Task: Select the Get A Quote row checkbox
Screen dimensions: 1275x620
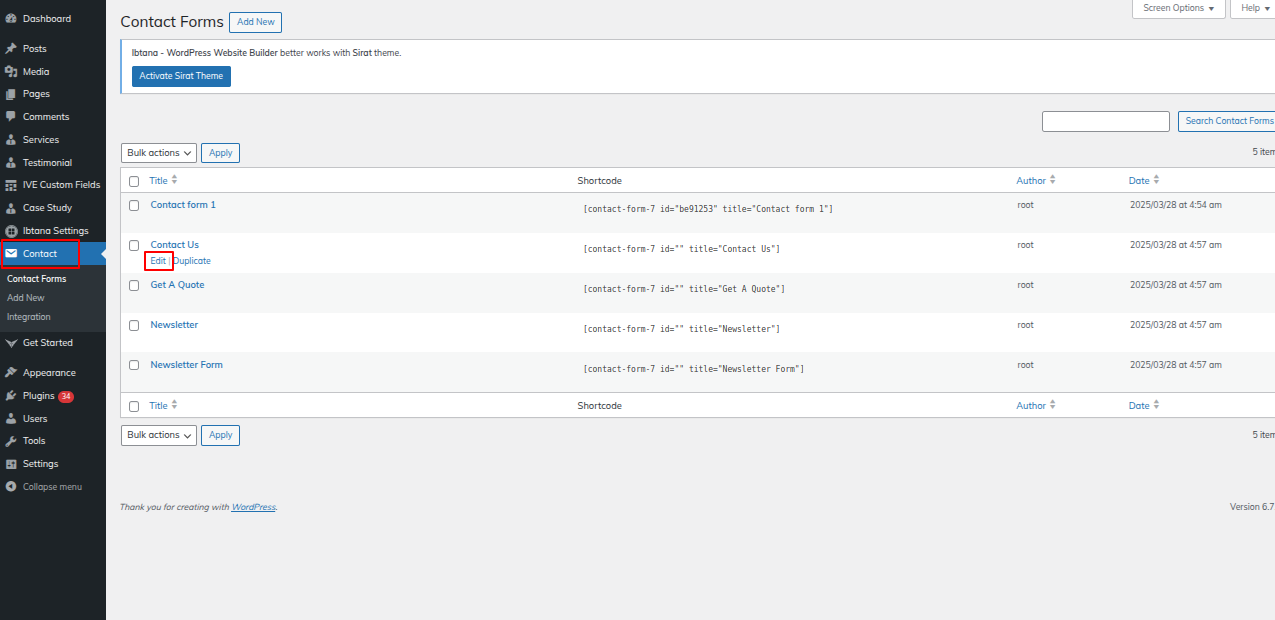Action: [x=134, y=285]
